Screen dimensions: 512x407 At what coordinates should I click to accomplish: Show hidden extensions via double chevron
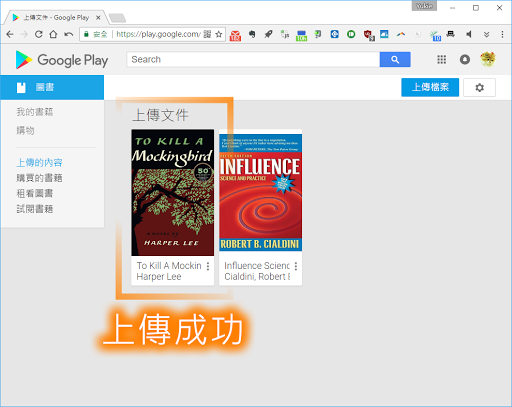click(486, 34)
